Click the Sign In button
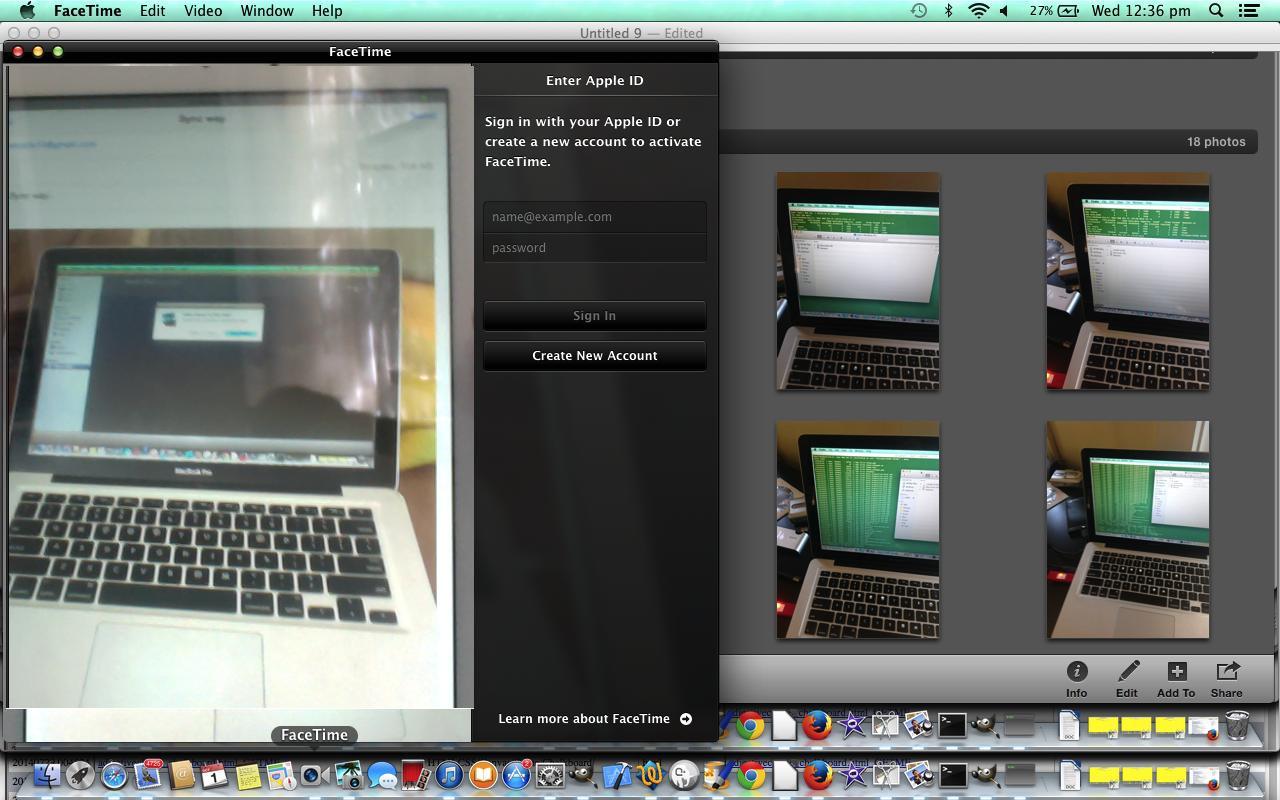 (595, 316)
